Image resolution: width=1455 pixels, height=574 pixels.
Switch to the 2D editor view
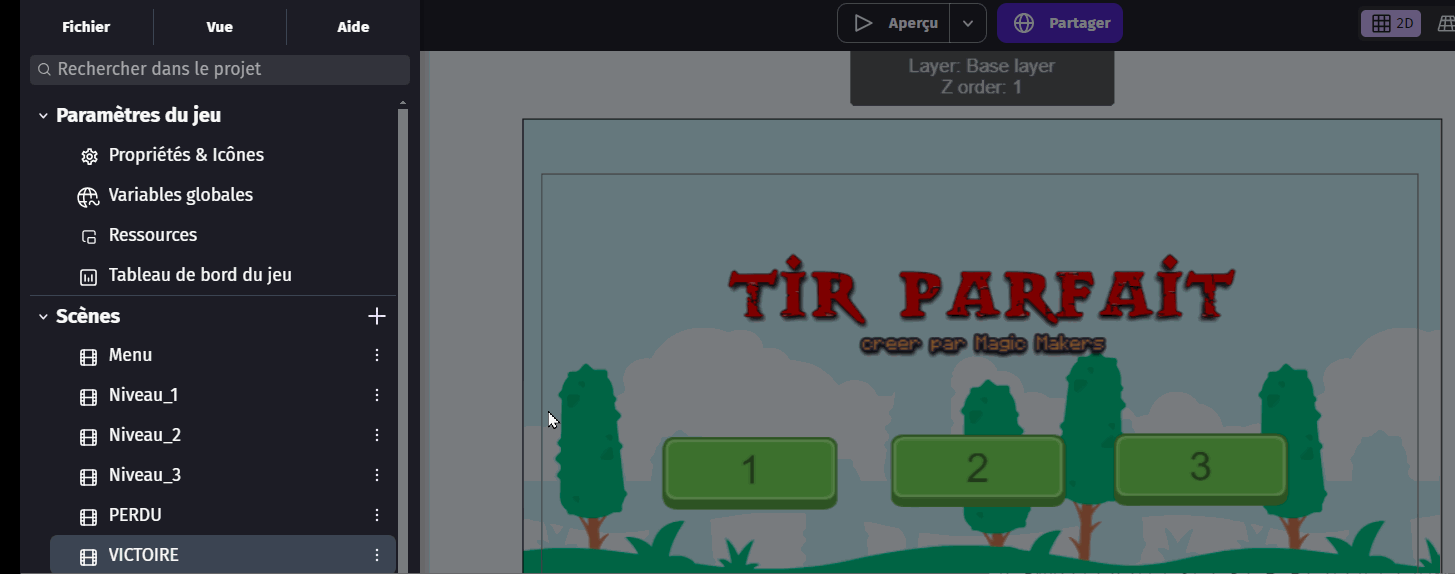point(1391,23)
